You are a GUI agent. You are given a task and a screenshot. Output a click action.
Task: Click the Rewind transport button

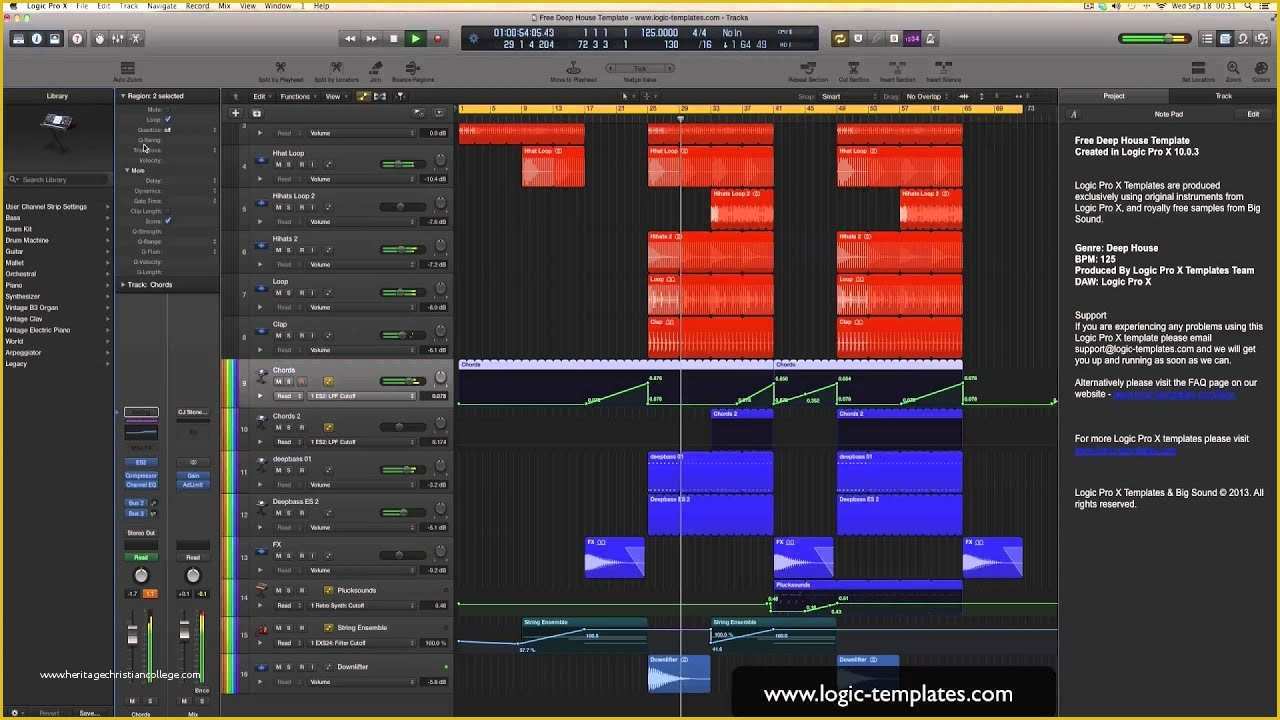coord(350,39)
